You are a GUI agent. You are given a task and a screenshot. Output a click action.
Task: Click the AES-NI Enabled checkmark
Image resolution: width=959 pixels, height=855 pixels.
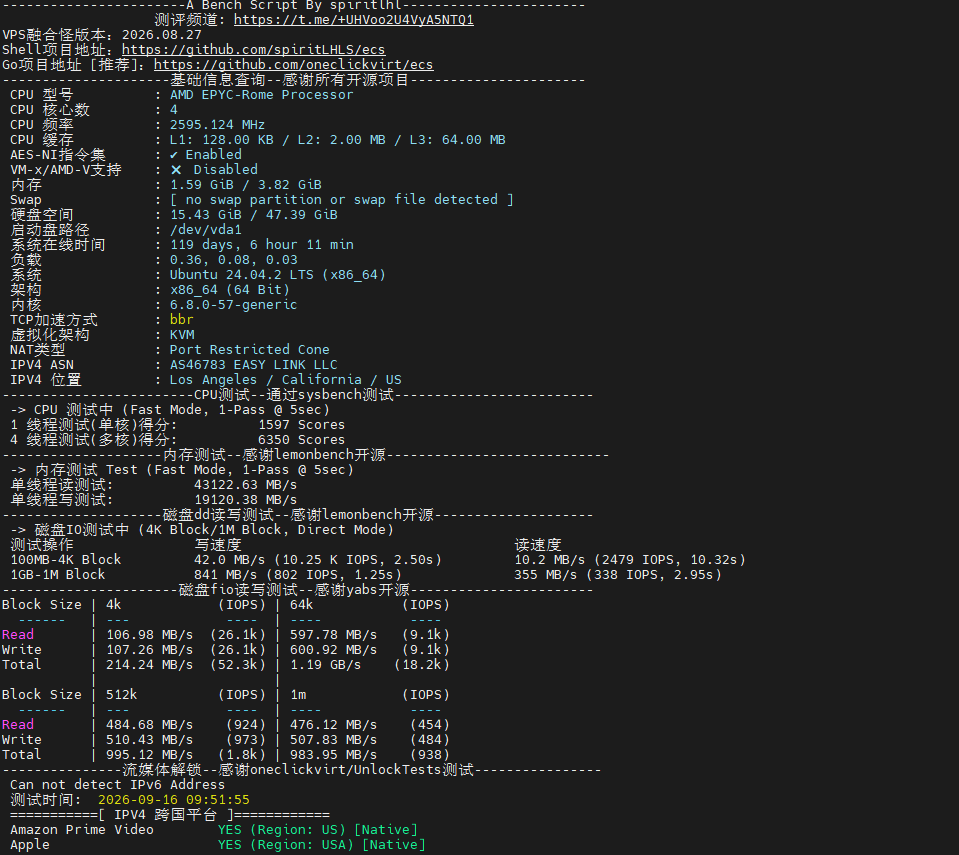point(174,155)
